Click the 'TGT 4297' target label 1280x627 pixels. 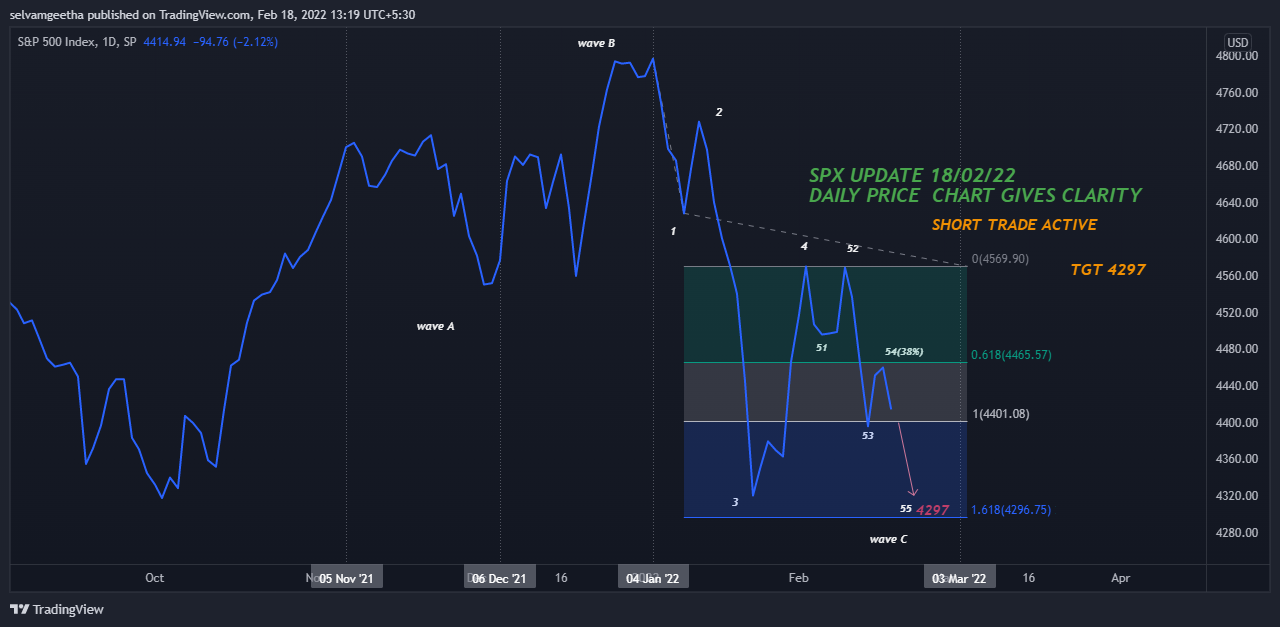click(x=1108, y=269)
